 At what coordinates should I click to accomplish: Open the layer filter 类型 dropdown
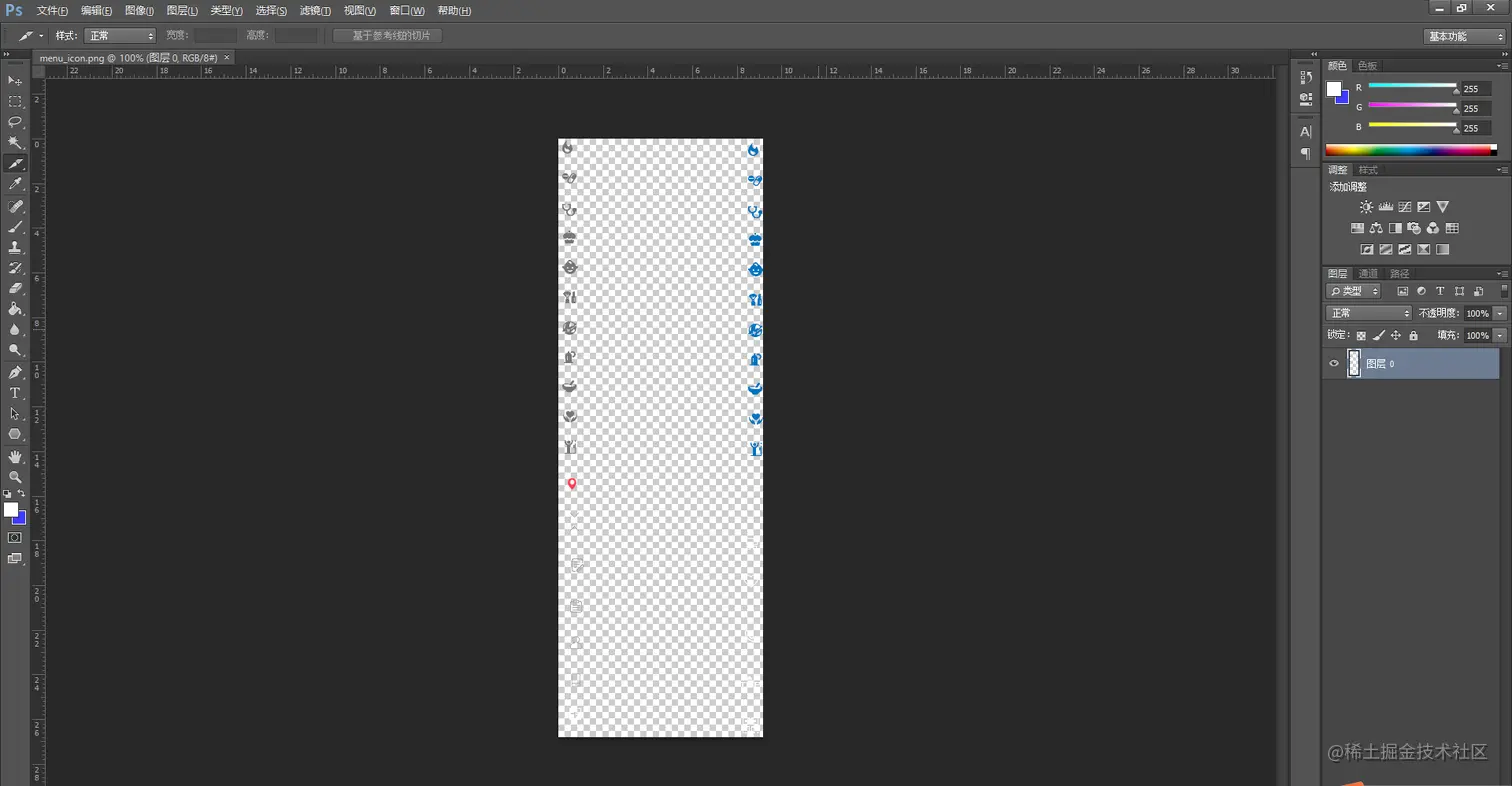1353,291
